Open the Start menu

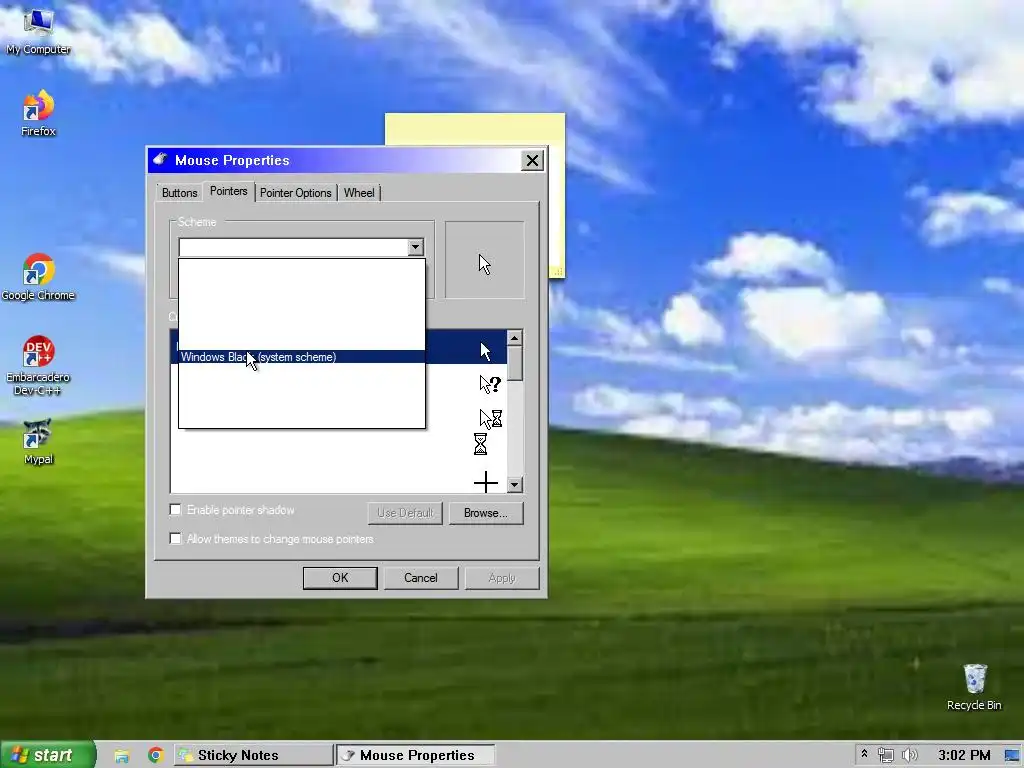48,755
